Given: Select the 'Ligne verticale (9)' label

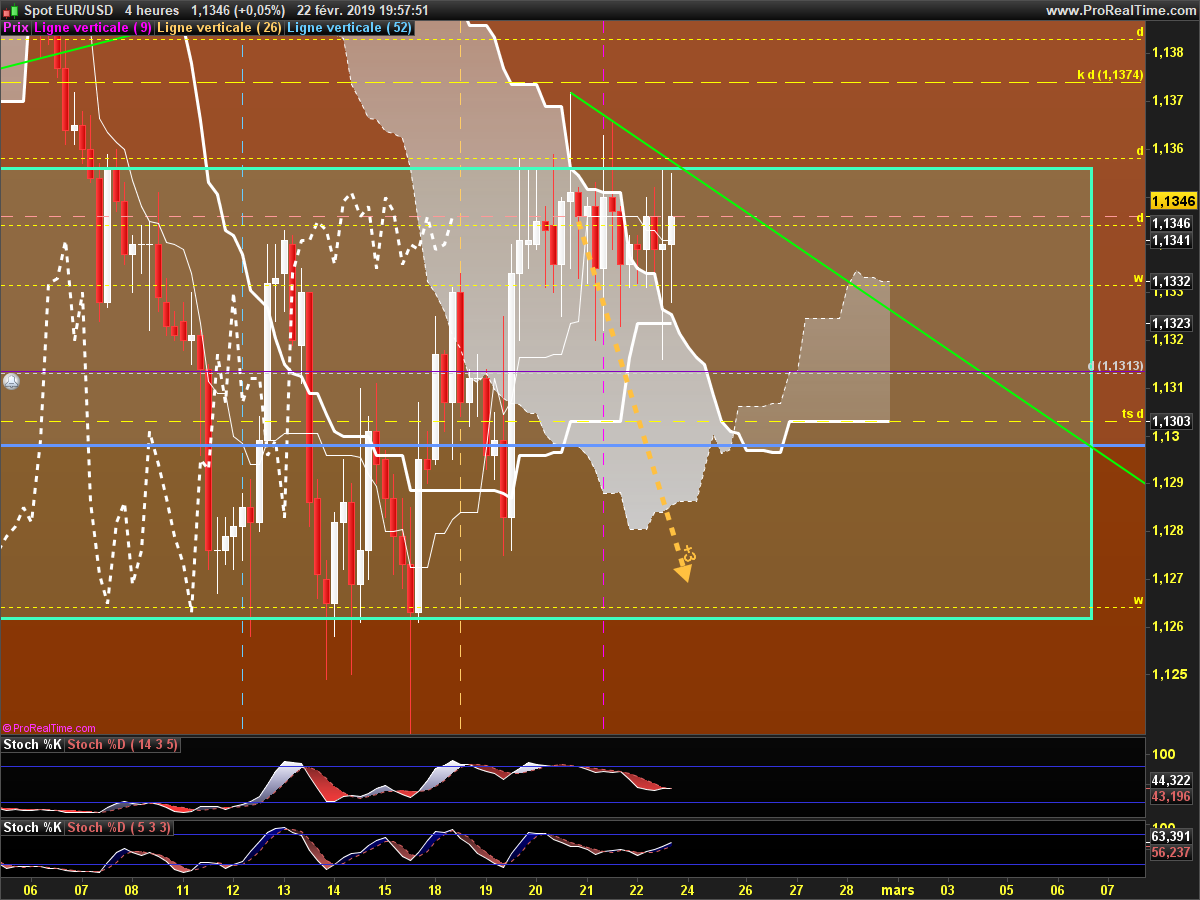Looking at the screenshot, I should pos(93,28).
